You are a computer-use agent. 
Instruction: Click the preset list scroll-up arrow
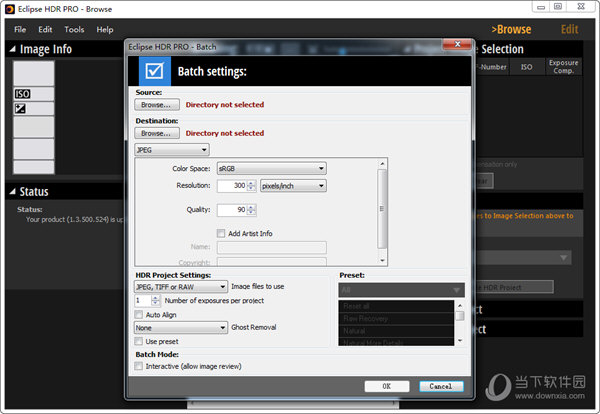tap(460, 305)
